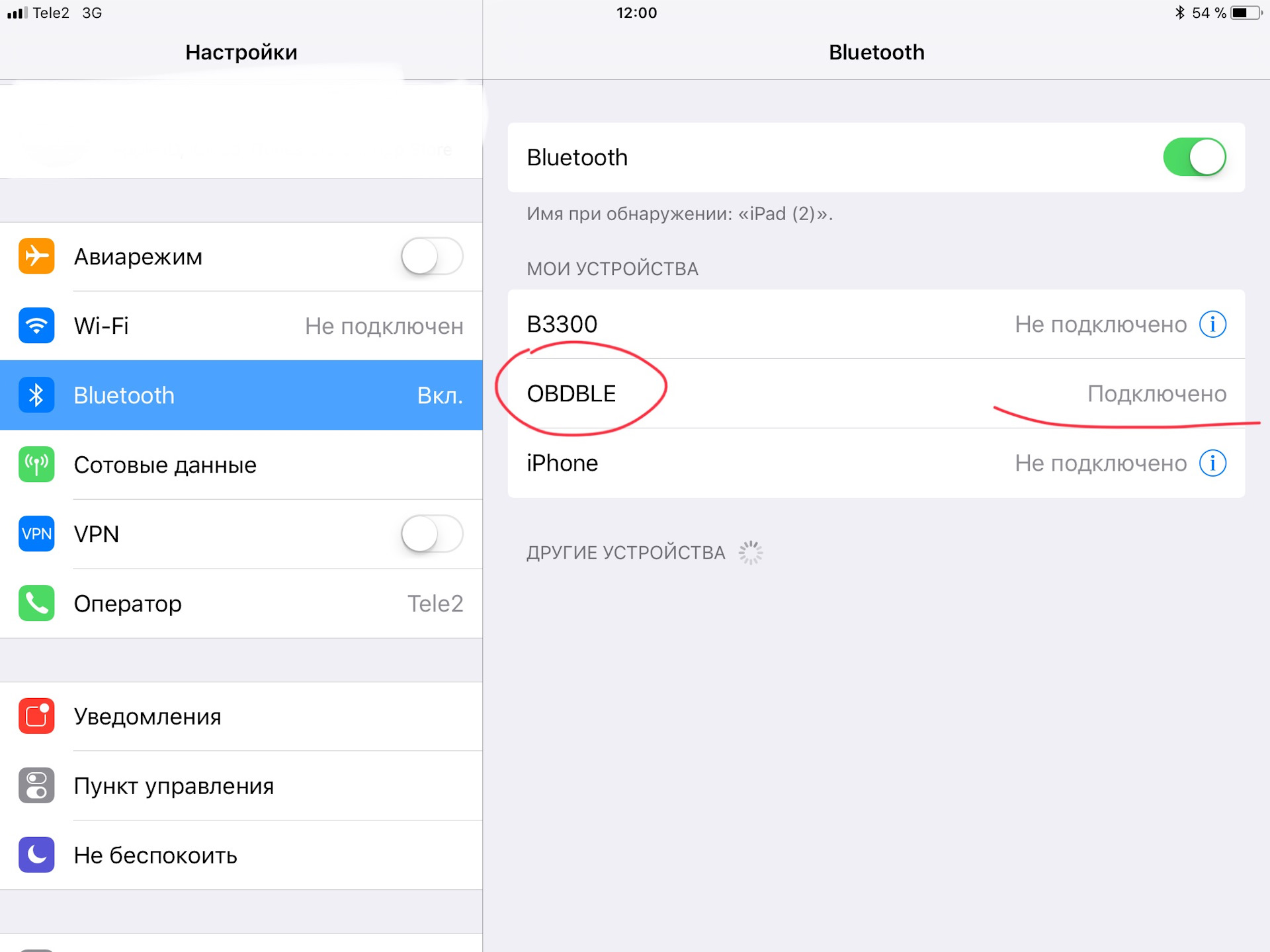This screenshot has height=952, width=1270.
Task: Tap the purple moon Do Not Disturb icon
Action: (36, 855)
